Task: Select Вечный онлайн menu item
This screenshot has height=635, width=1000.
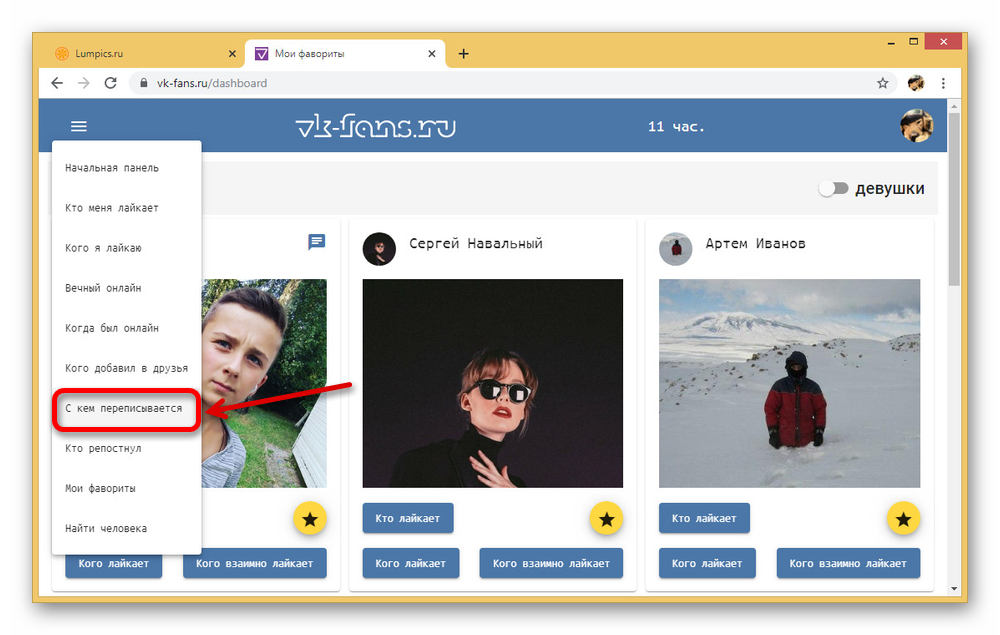Action: coord(126,288)
